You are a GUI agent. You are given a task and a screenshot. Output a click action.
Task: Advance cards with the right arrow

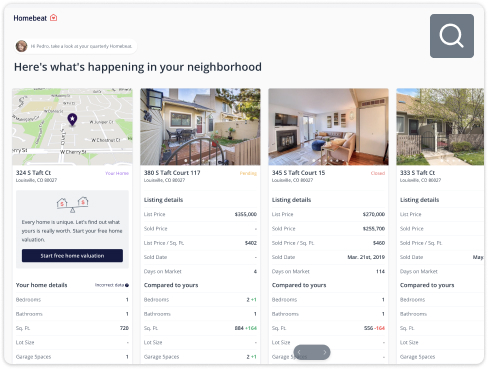coord(324,352)
